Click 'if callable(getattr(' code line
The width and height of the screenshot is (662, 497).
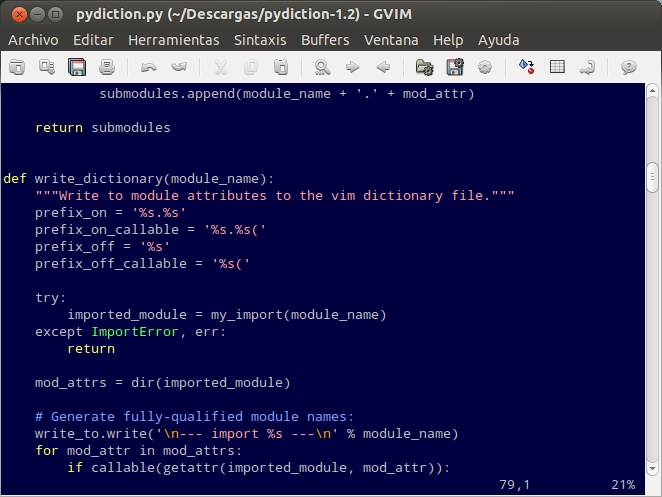[x=258, y=468]
